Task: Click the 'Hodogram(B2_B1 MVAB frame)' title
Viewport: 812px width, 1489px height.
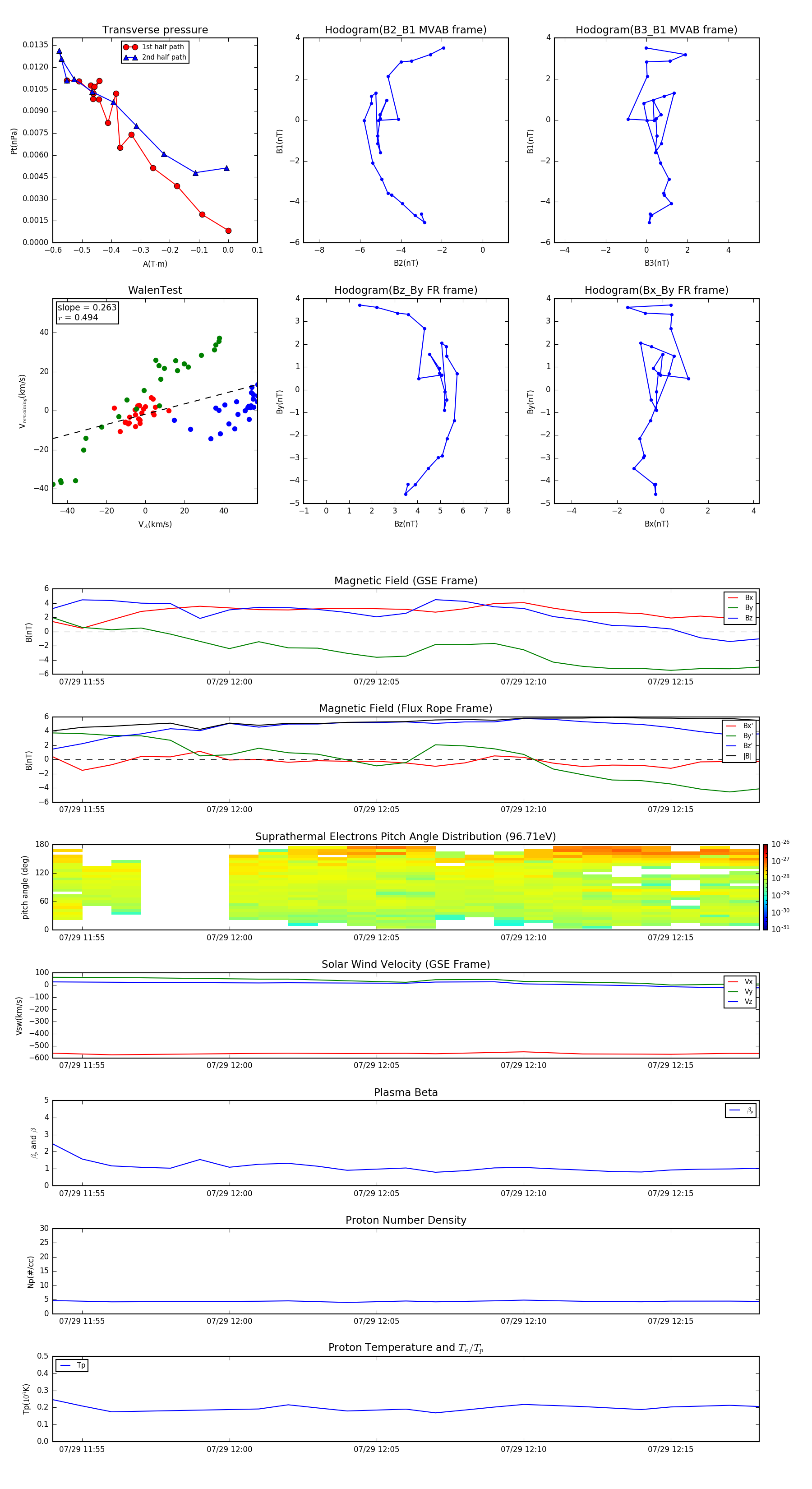Action: 406,30
